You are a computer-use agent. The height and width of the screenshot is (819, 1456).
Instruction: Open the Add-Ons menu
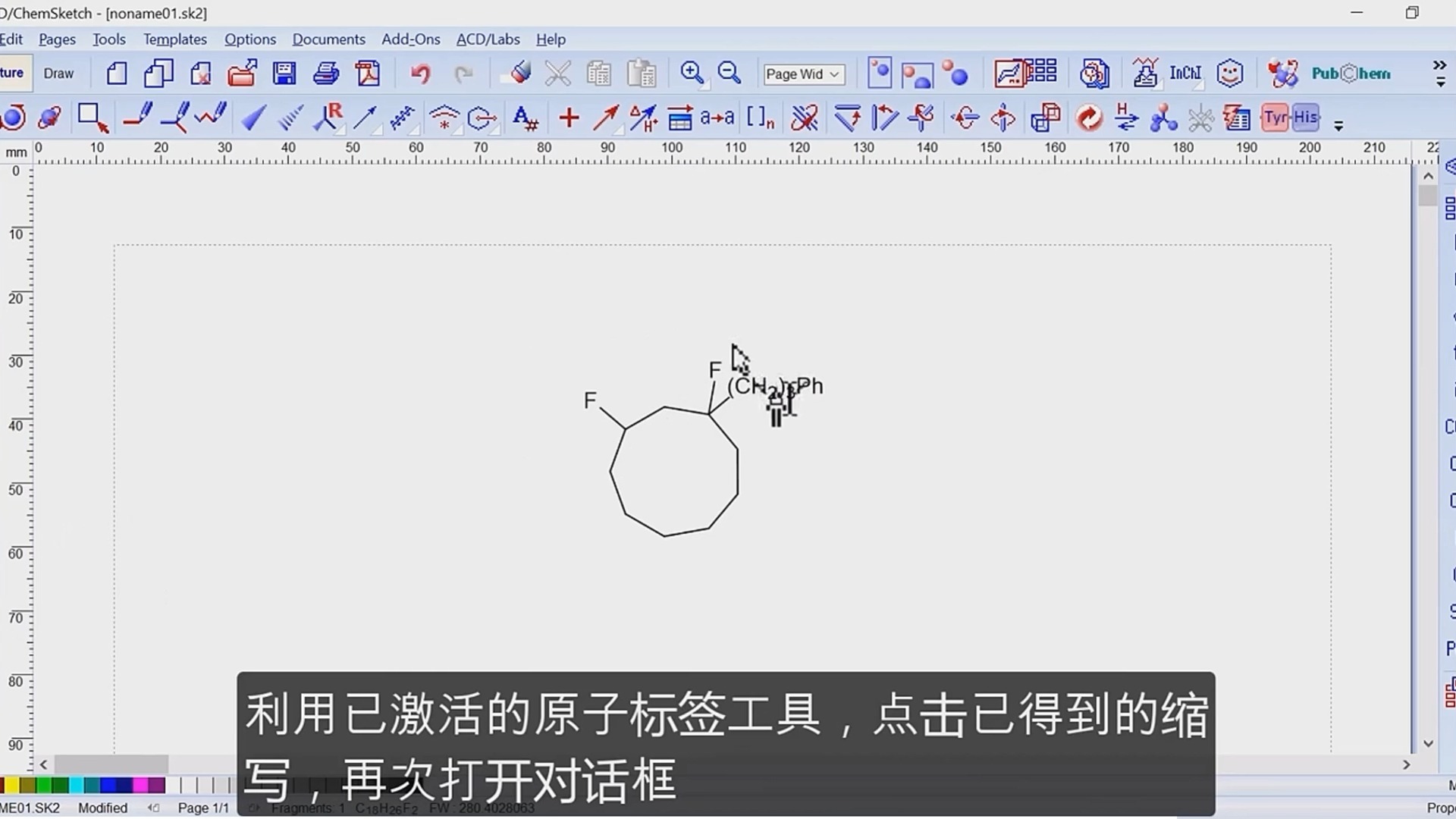410,39
